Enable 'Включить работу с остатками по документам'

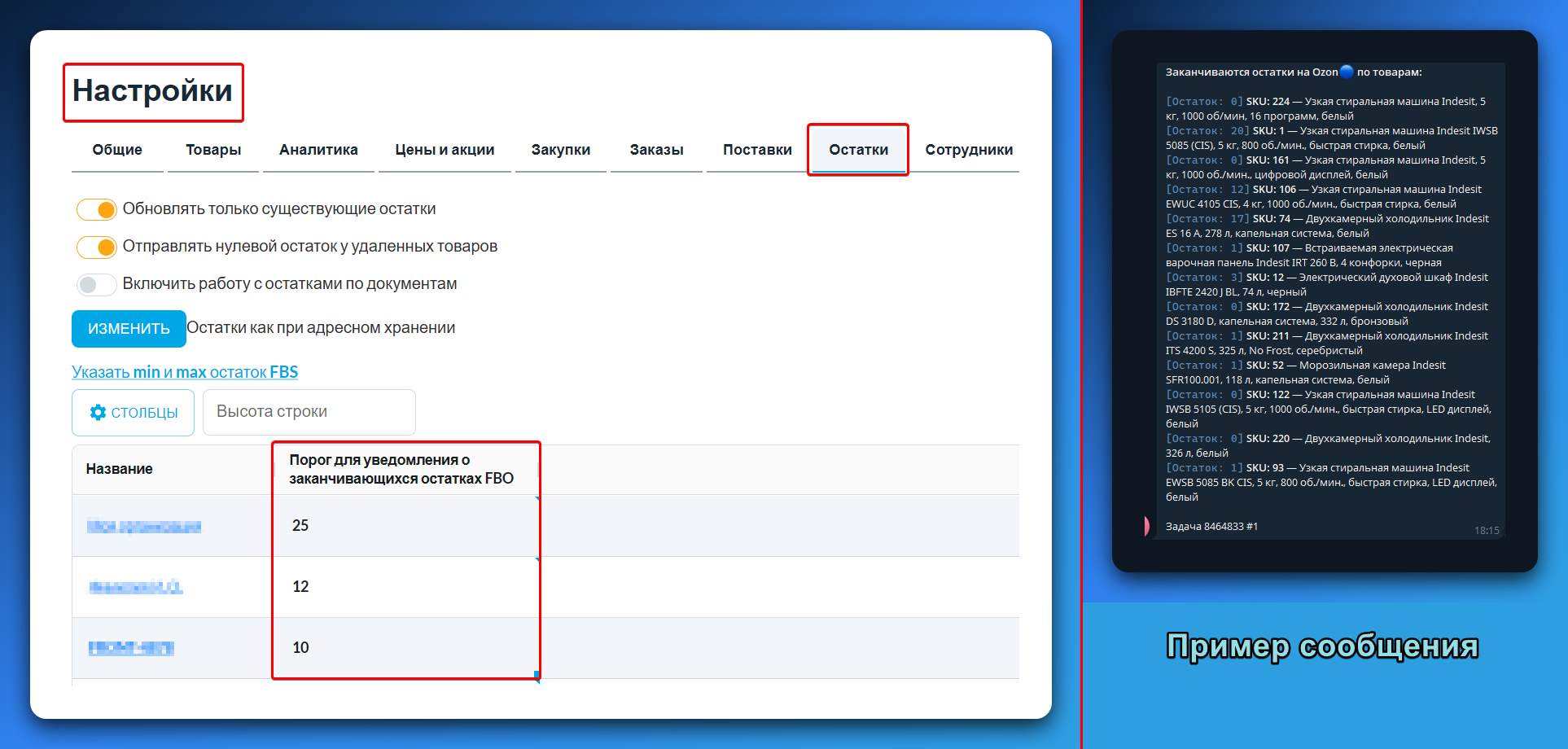click(96, 284)
